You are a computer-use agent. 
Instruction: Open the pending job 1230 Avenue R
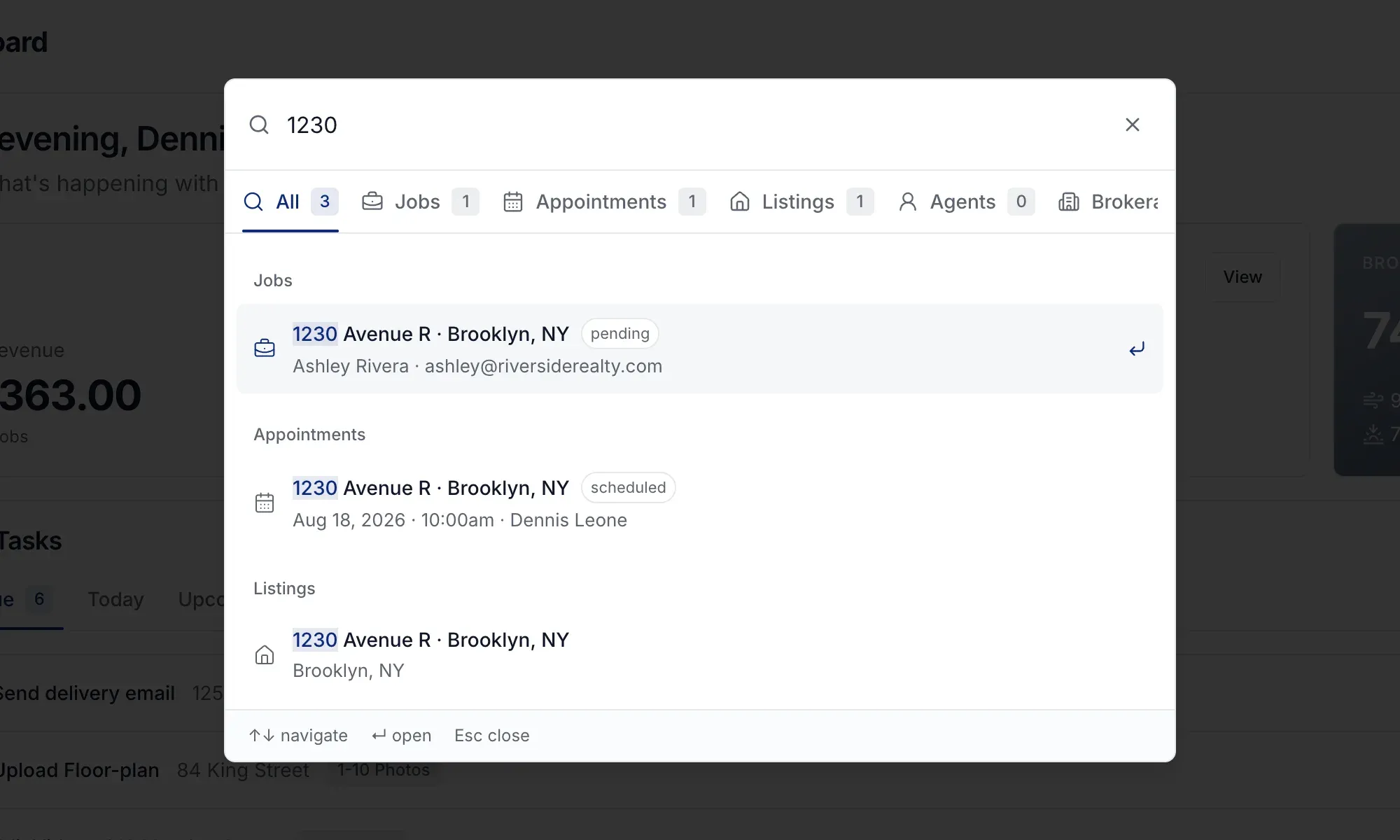[x=700, y=349]
